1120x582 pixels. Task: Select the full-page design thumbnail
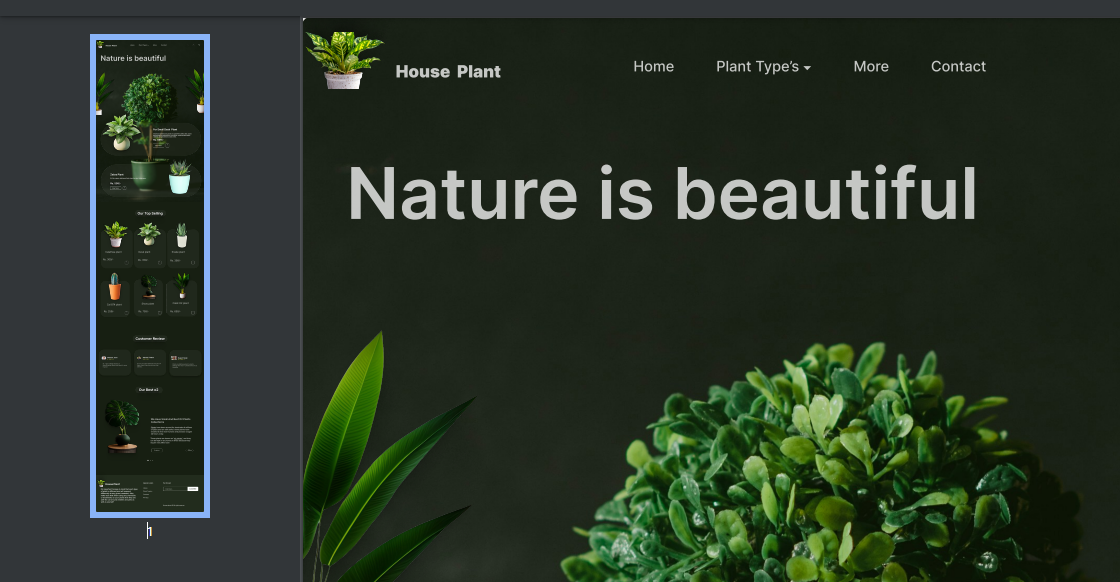coord(150,276)
